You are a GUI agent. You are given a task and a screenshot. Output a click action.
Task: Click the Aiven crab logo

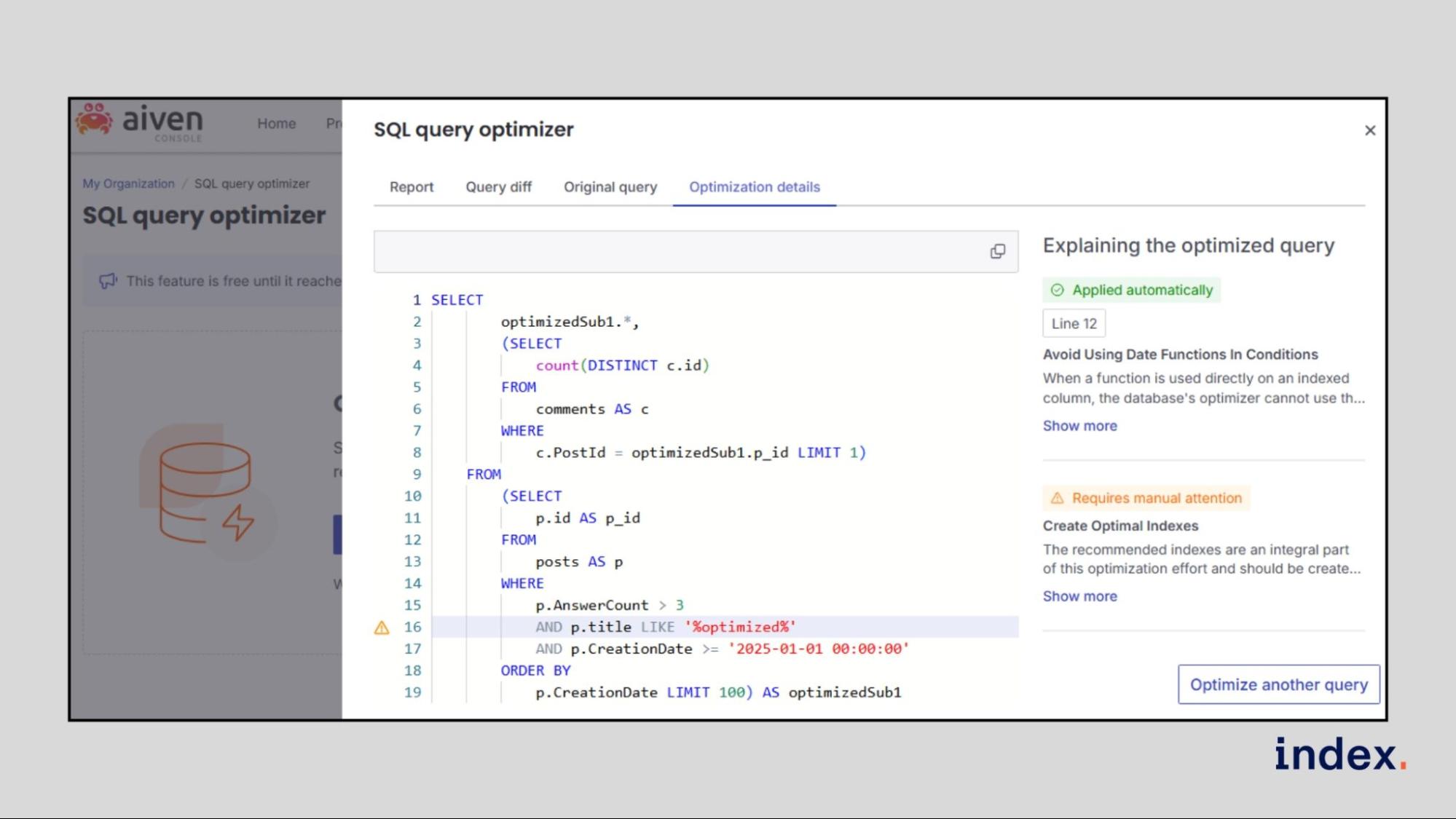pos(95,119)
